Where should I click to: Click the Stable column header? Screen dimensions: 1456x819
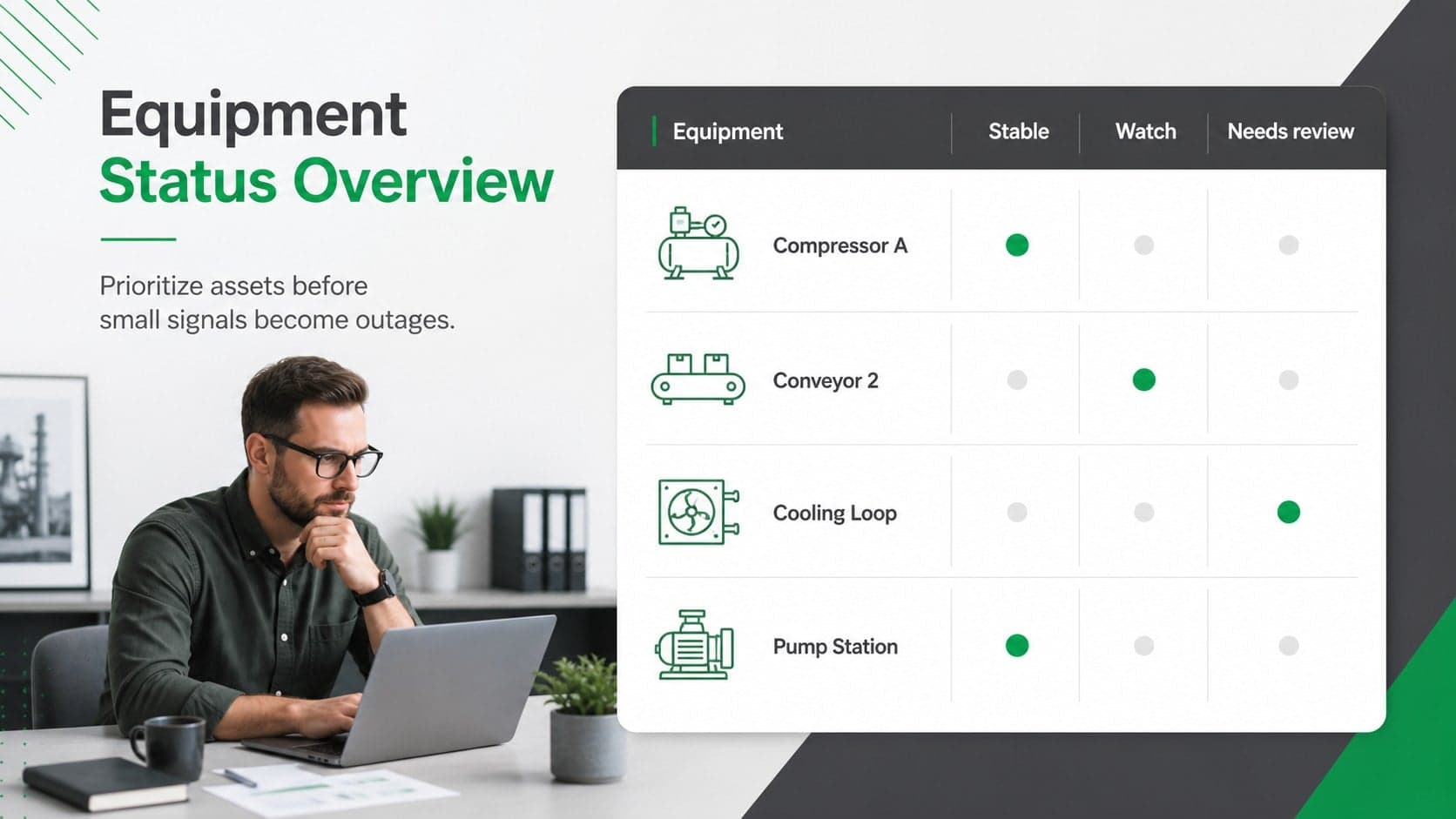[x=1018, y=131]
